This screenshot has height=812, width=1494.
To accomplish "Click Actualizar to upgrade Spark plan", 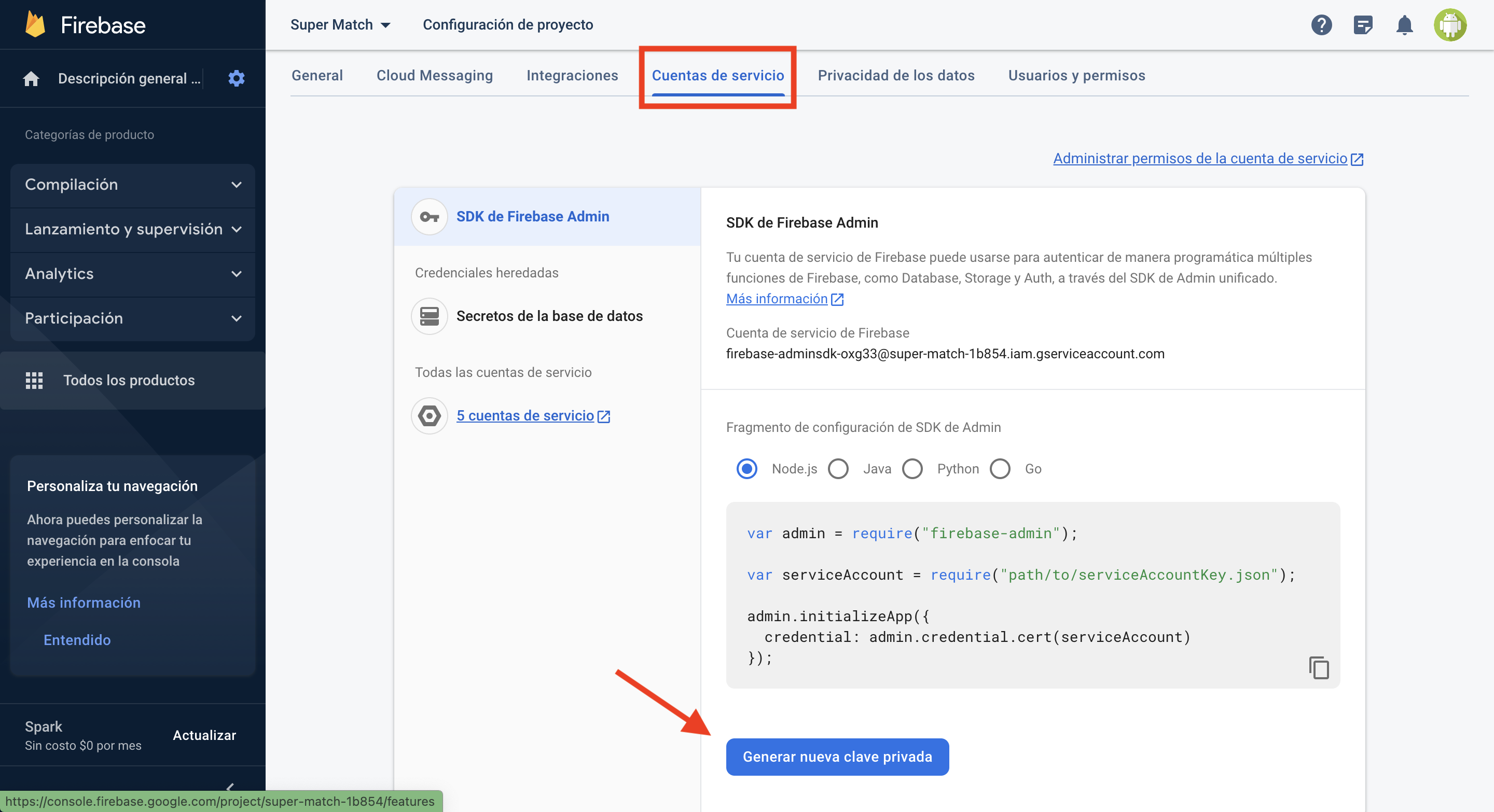I will click(204, 735).
